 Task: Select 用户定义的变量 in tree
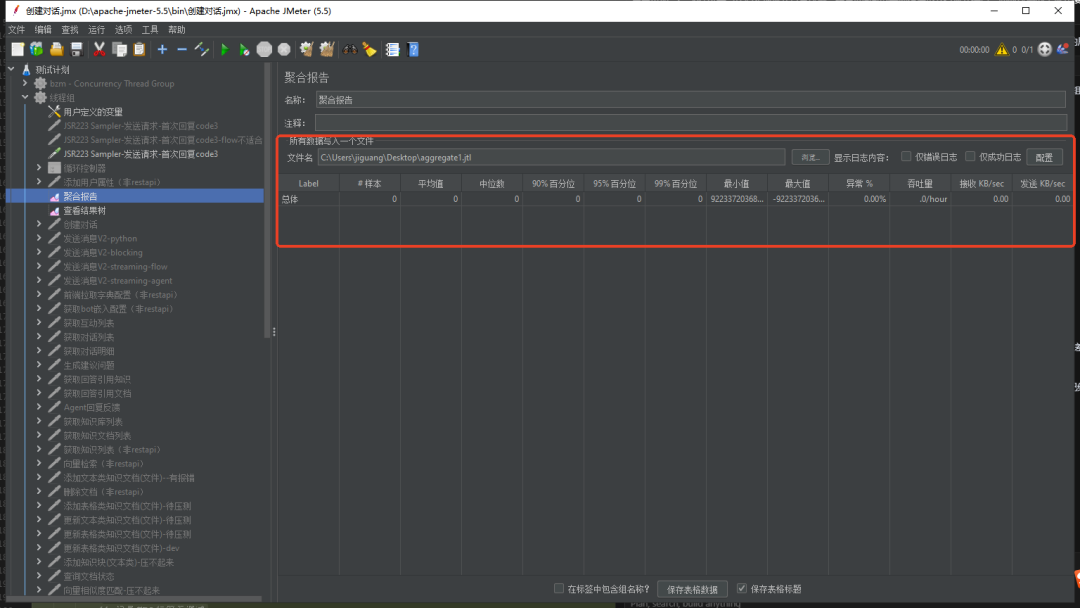[93, 112]
